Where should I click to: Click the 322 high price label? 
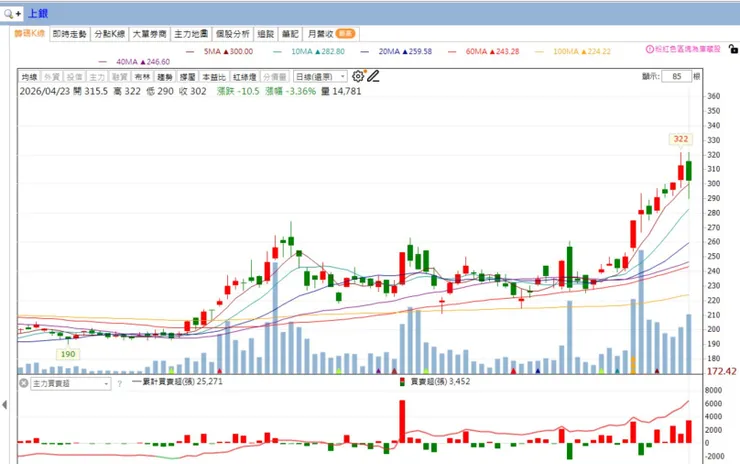click(x=681, y=139)
